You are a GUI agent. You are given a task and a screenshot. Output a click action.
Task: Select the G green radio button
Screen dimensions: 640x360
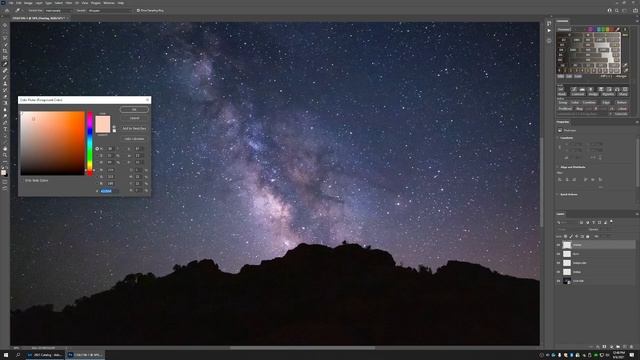tap(97, 177)
